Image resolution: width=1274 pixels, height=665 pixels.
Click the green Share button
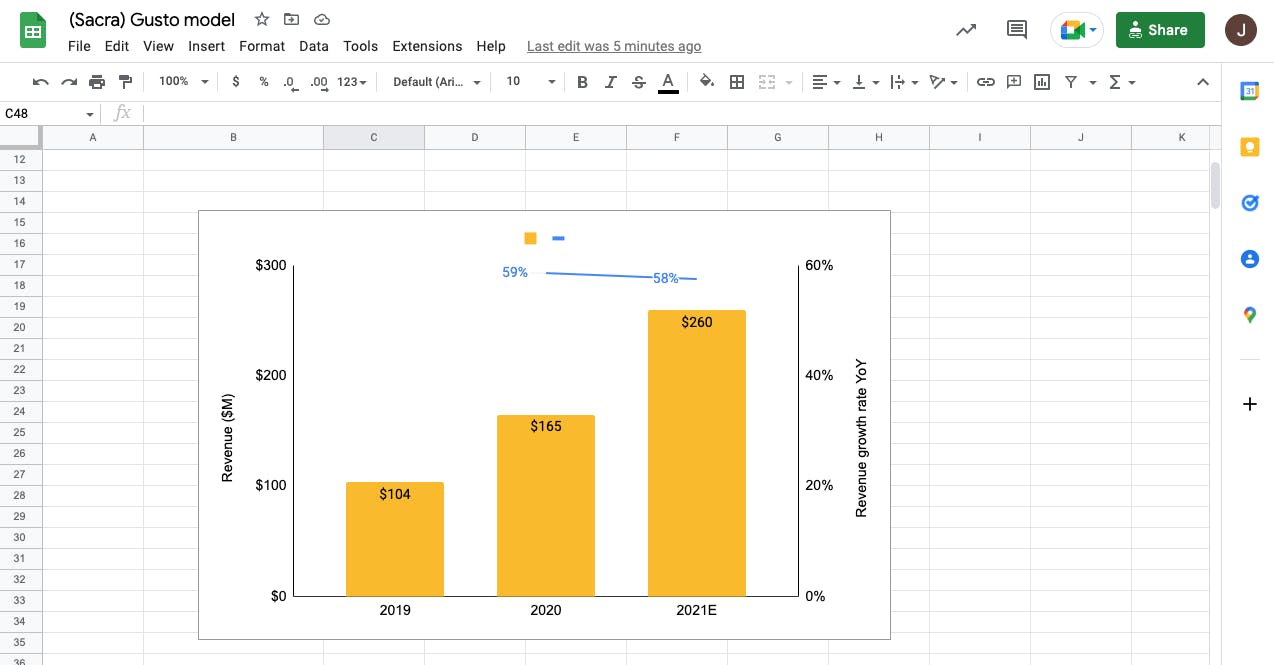point(1160,30)
